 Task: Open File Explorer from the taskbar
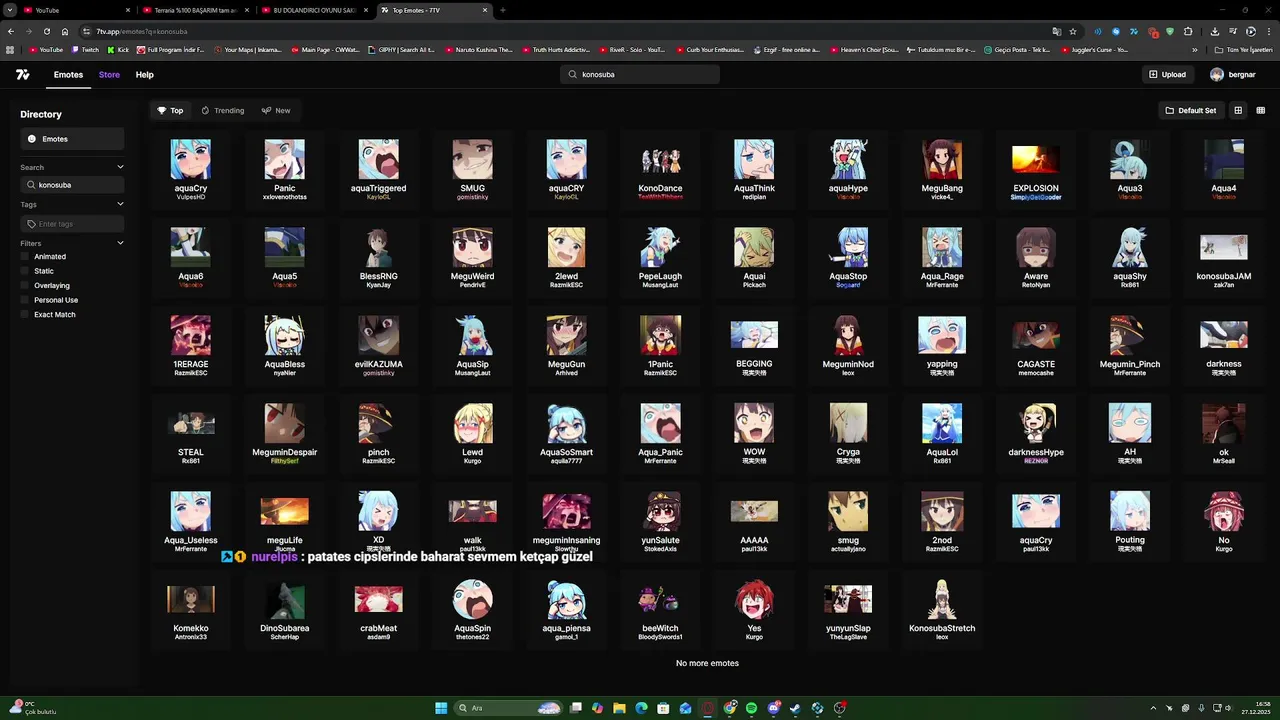[x=619, y=708]
